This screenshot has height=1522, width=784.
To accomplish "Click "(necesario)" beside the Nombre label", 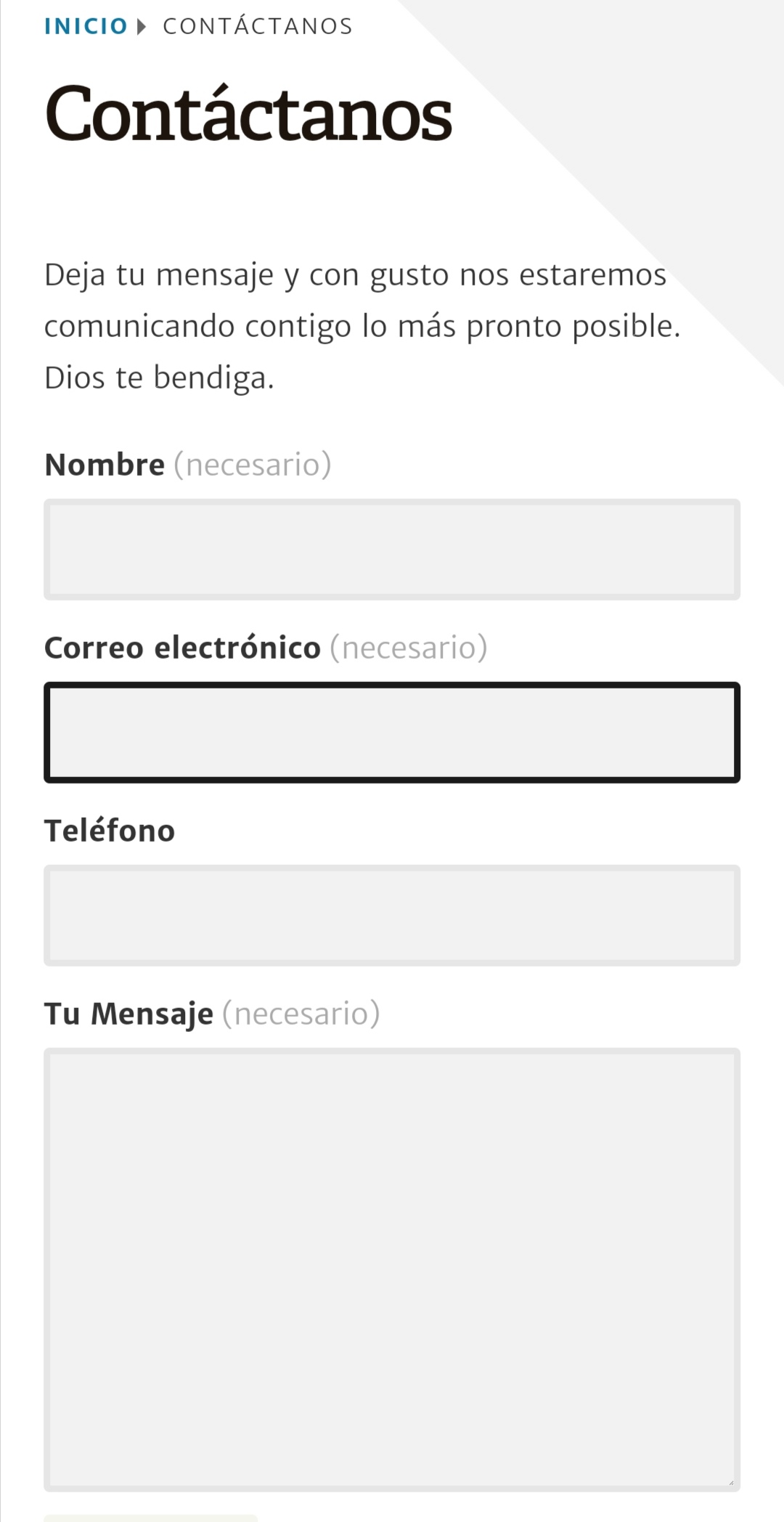I will click(x=253, y=465).
